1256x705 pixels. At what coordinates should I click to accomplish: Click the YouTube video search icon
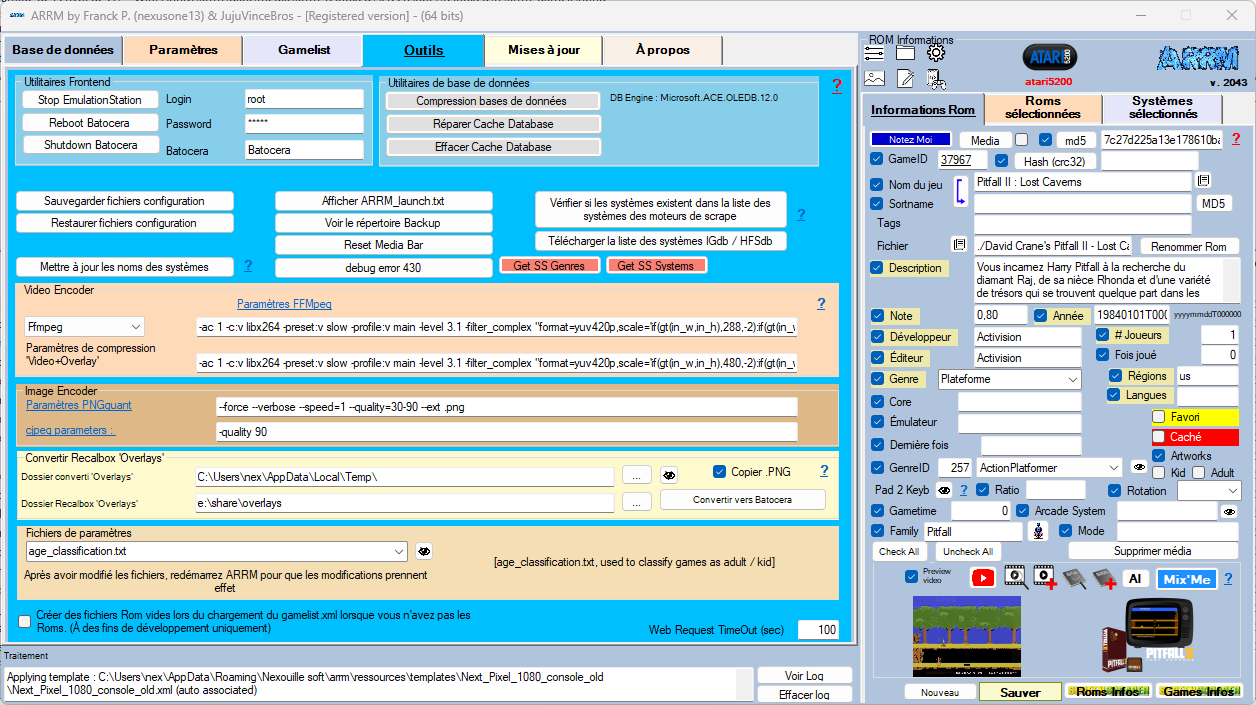(983, 578)
